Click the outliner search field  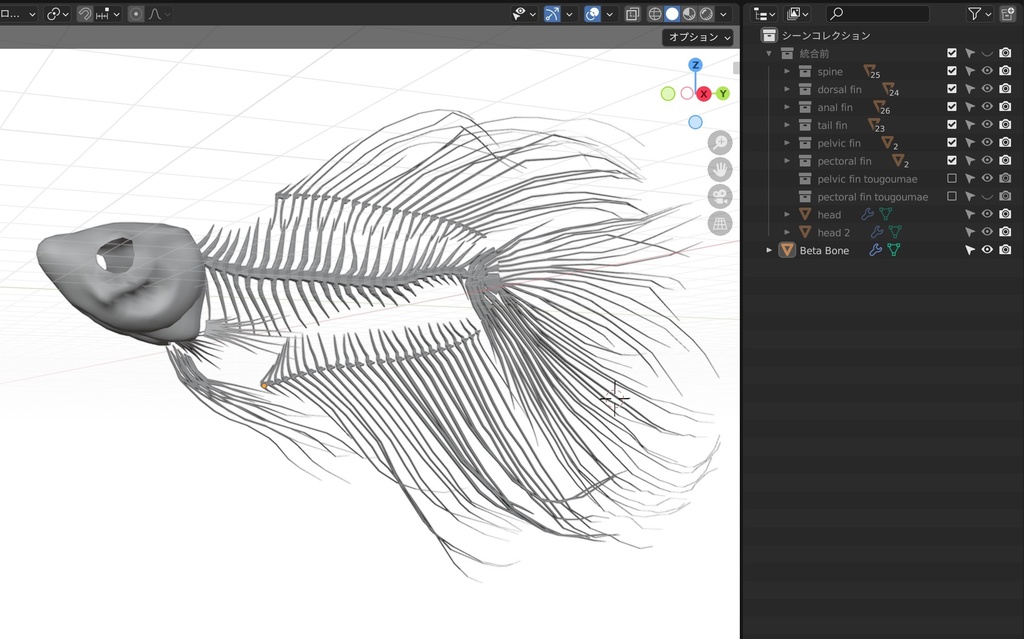click(x=878, y=13)
